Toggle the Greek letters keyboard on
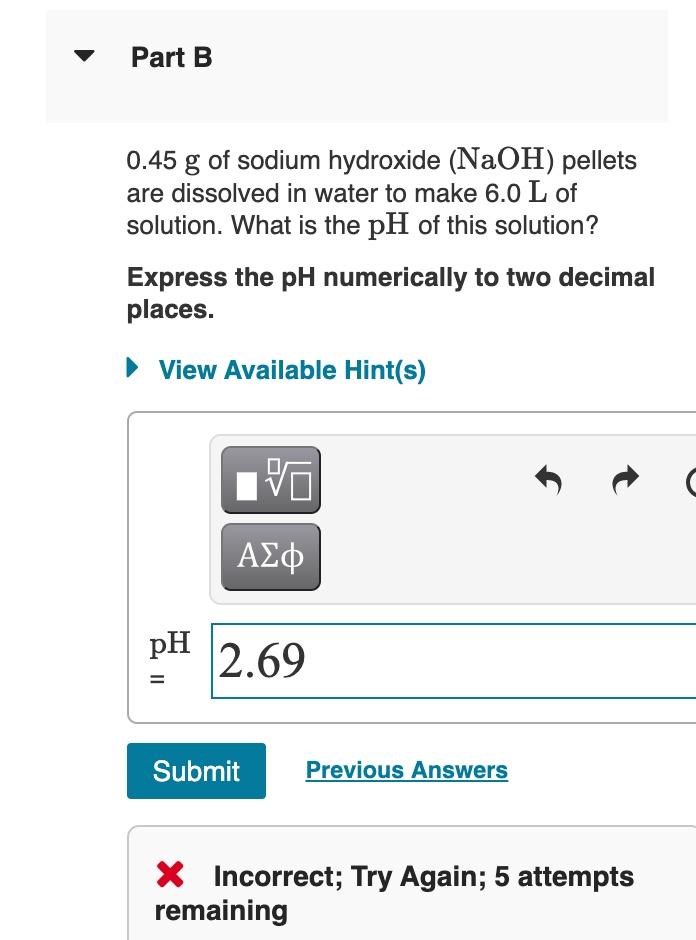 (x=269, y=557)
